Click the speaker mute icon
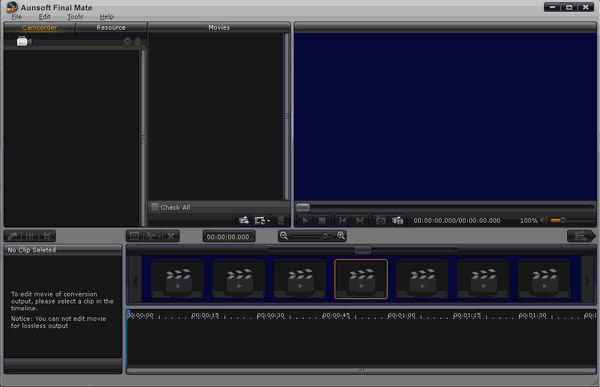Screen dimensions: 600x387 (x=544, y=220)
